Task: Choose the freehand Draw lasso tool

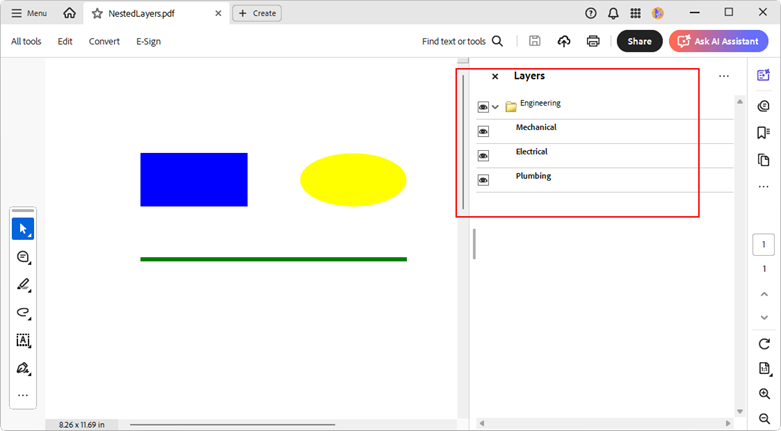Action: [x=22, y=313]
